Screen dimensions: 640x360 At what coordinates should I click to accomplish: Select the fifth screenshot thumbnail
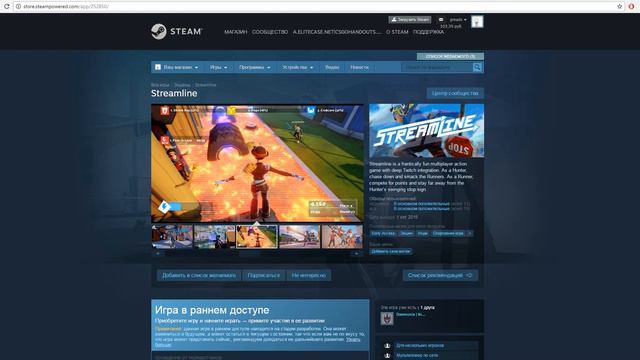tap(342, 236)
